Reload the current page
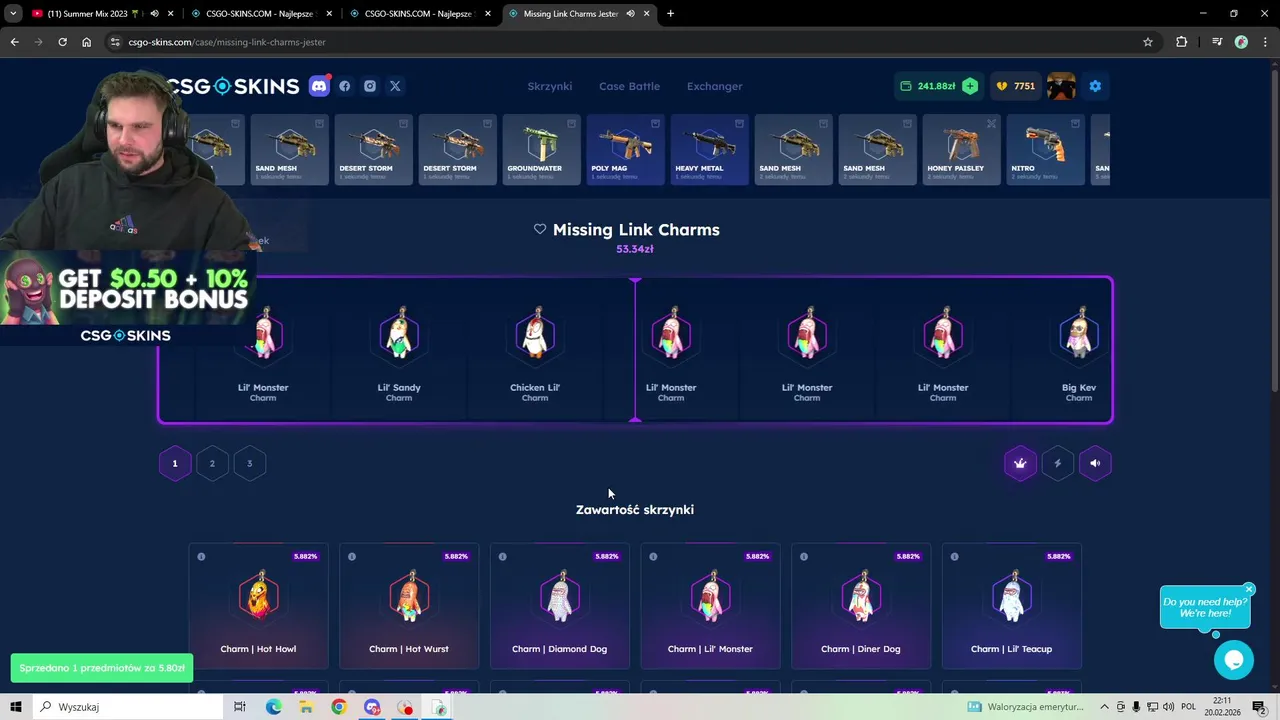Viewport: 1280px width, 720px height. click(x=62, y=42)
